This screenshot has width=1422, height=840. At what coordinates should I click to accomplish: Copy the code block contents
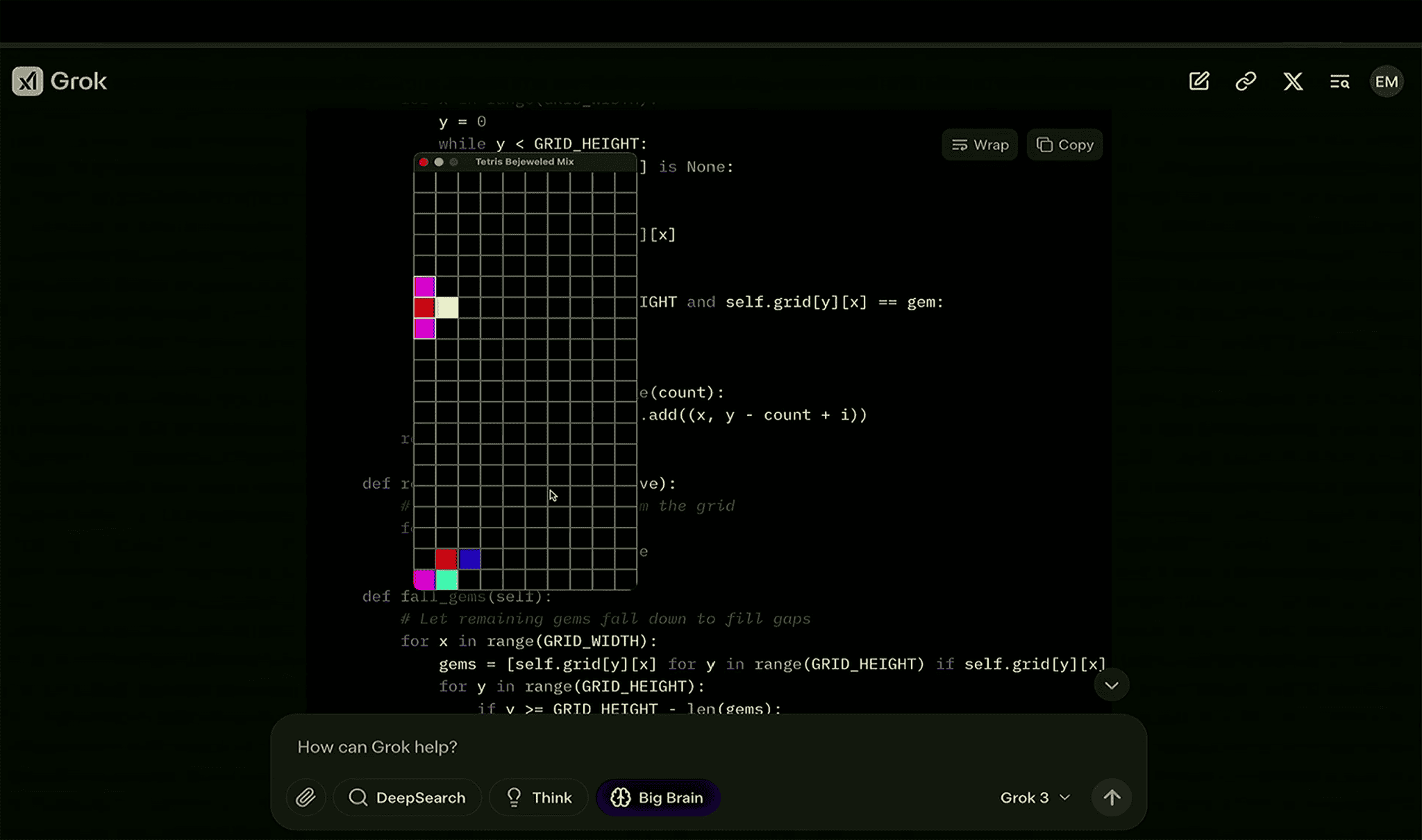(1064, 145)
